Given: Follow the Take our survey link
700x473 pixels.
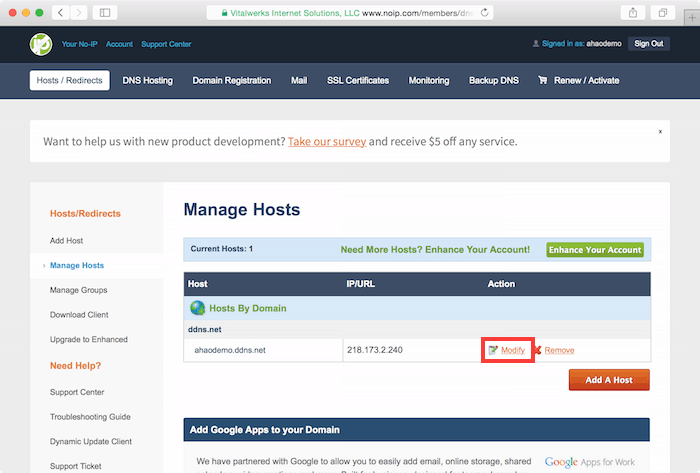Looking at the screenshot, I should (327, 141).
